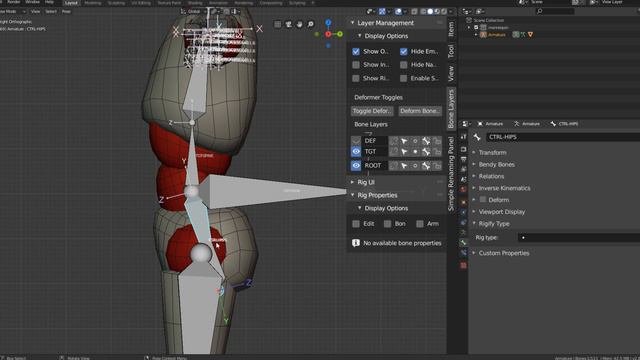Switch to the Item sidebar tab
The width and height of the screenshot is (640, 360).
451,29
